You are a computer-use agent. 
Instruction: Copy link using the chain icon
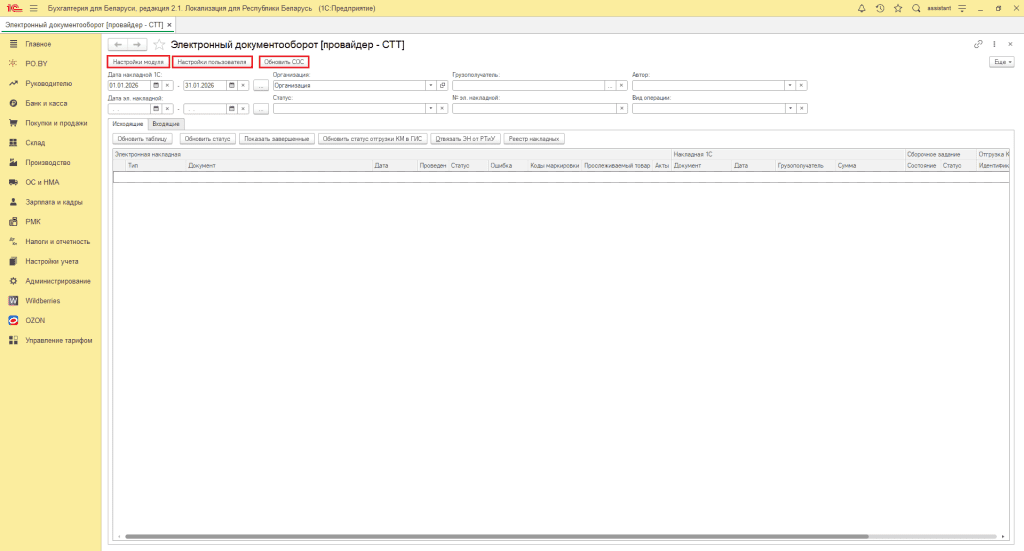point(978,44)
